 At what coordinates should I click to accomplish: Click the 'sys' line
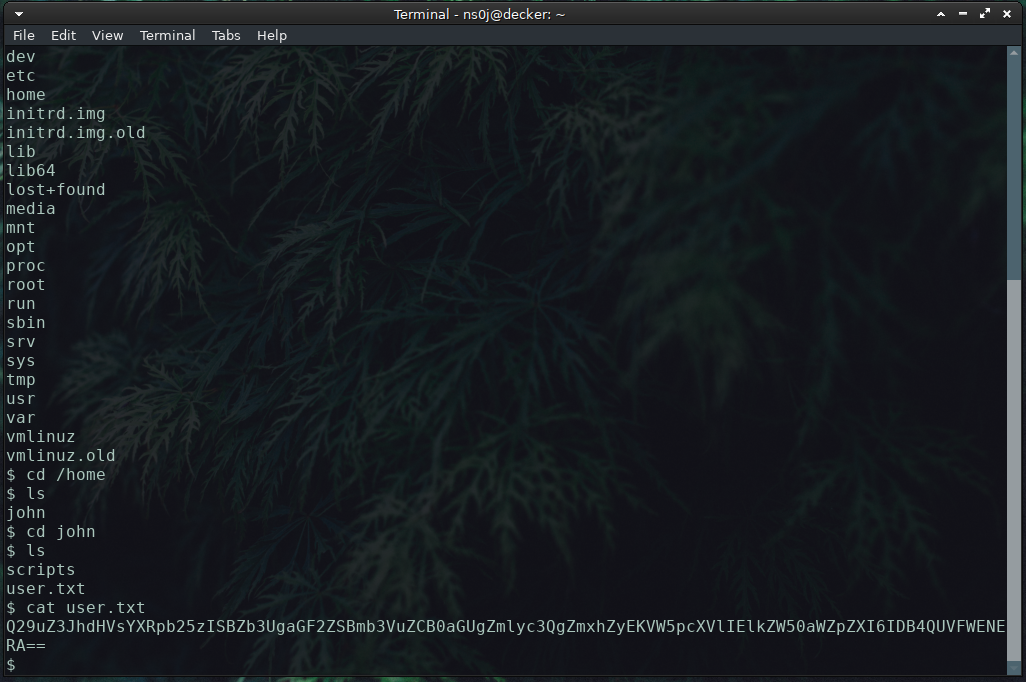pyautogui.click(x=20, y=361)
